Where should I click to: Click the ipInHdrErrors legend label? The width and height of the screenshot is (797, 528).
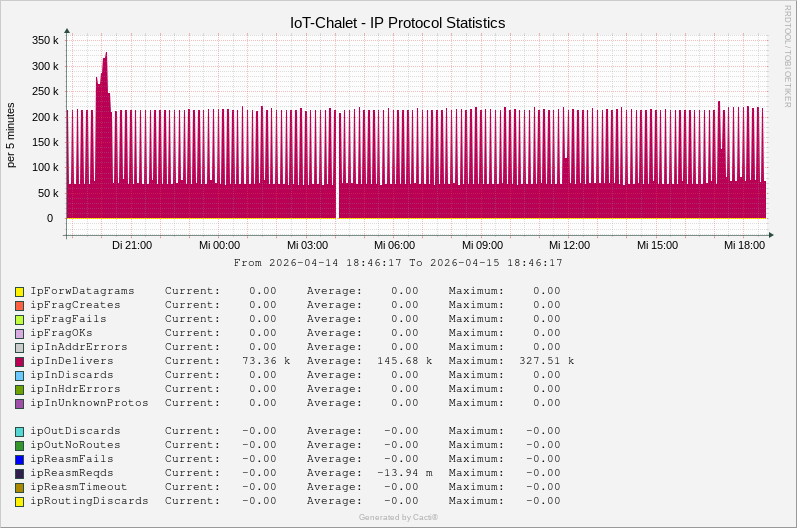coord(75,389)
